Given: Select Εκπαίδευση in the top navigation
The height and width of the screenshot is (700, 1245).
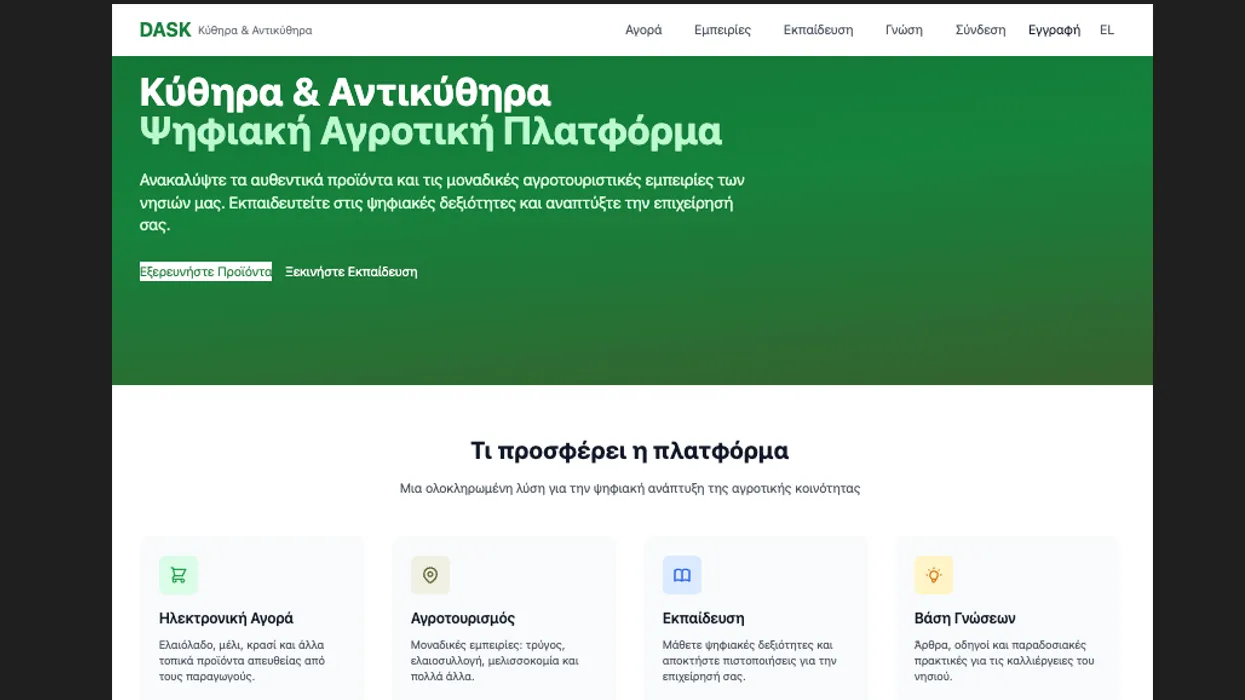Looking at the screenshot, I should [818, 30].
